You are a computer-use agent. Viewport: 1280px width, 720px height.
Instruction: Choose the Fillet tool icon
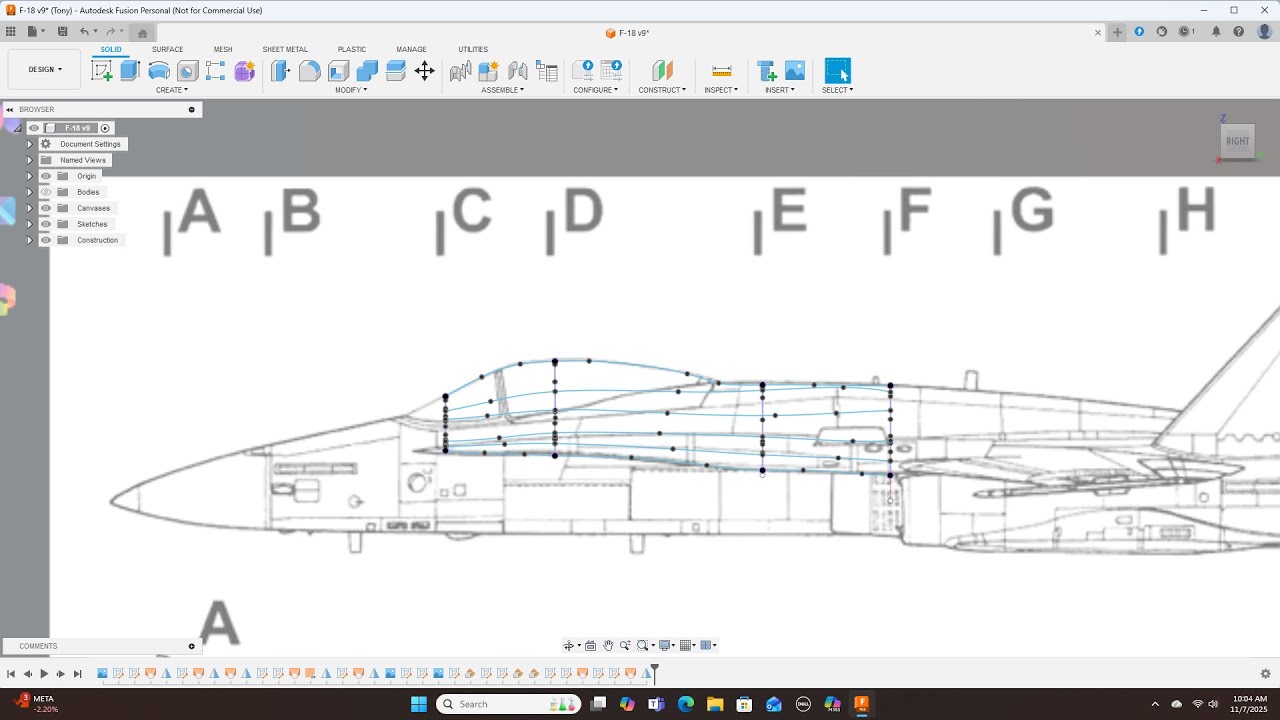pos(310,70)
